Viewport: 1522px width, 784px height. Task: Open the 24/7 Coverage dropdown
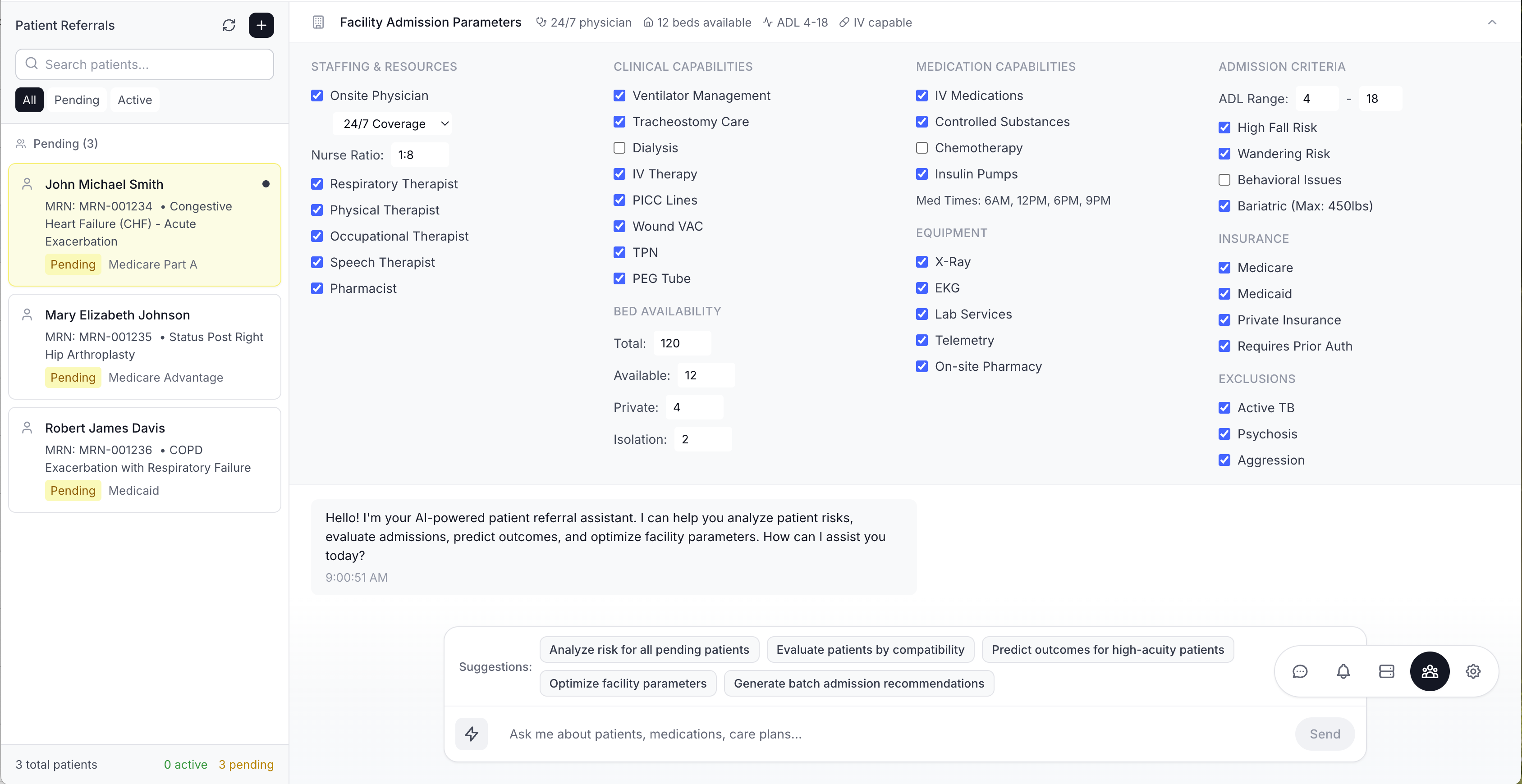[393, 123]
